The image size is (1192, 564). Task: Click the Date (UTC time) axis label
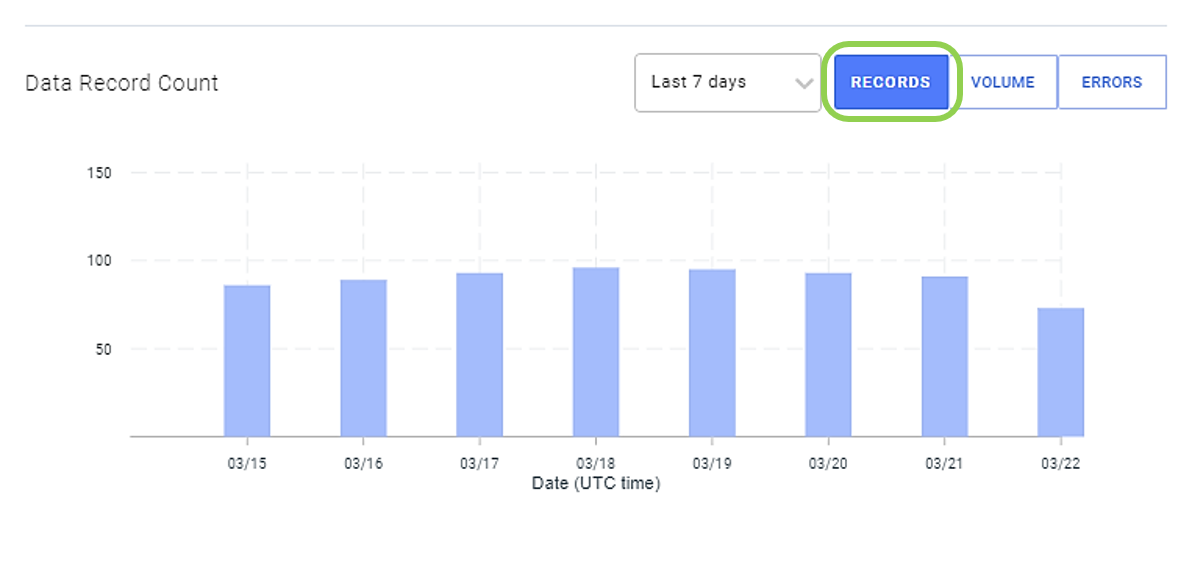point(596,483)
